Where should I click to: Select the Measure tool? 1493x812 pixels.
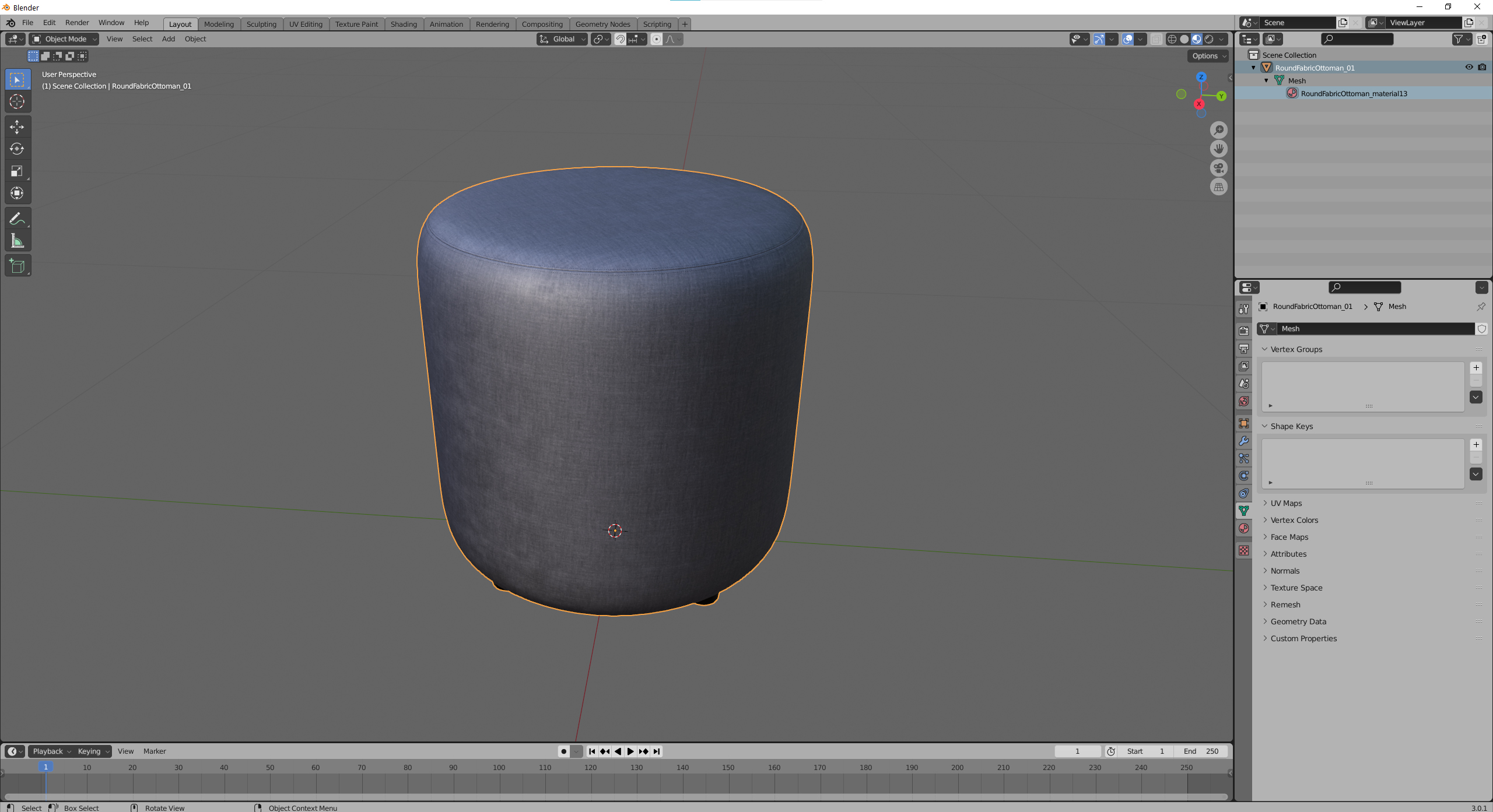(x=17, y=241)
